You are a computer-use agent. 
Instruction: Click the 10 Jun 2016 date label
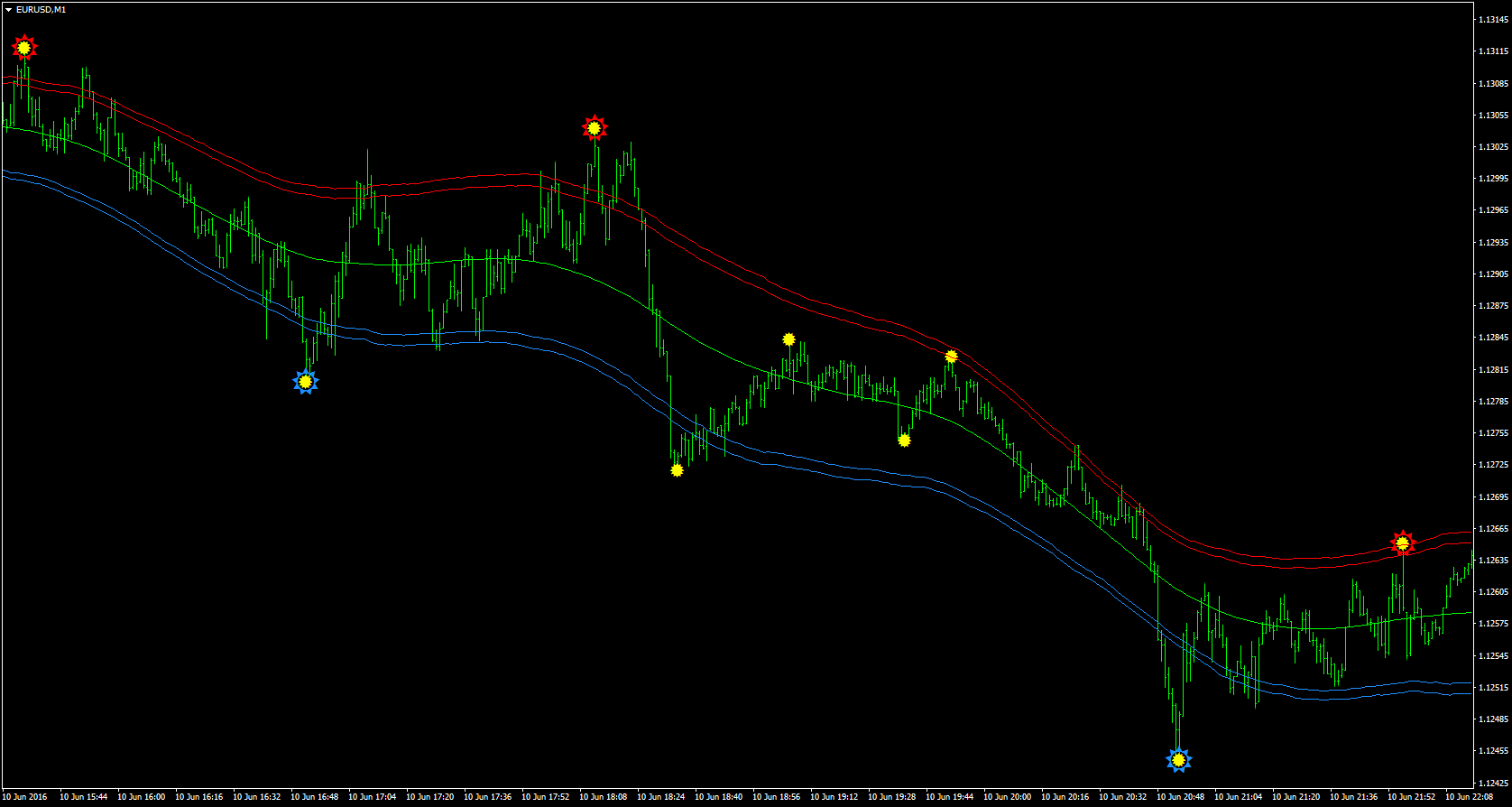tap(26, 797)
